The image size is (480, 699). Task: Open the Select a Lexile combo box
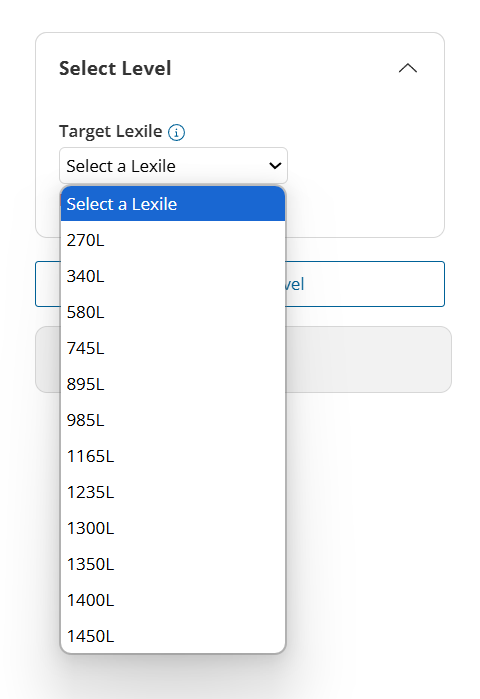(173, 166)
